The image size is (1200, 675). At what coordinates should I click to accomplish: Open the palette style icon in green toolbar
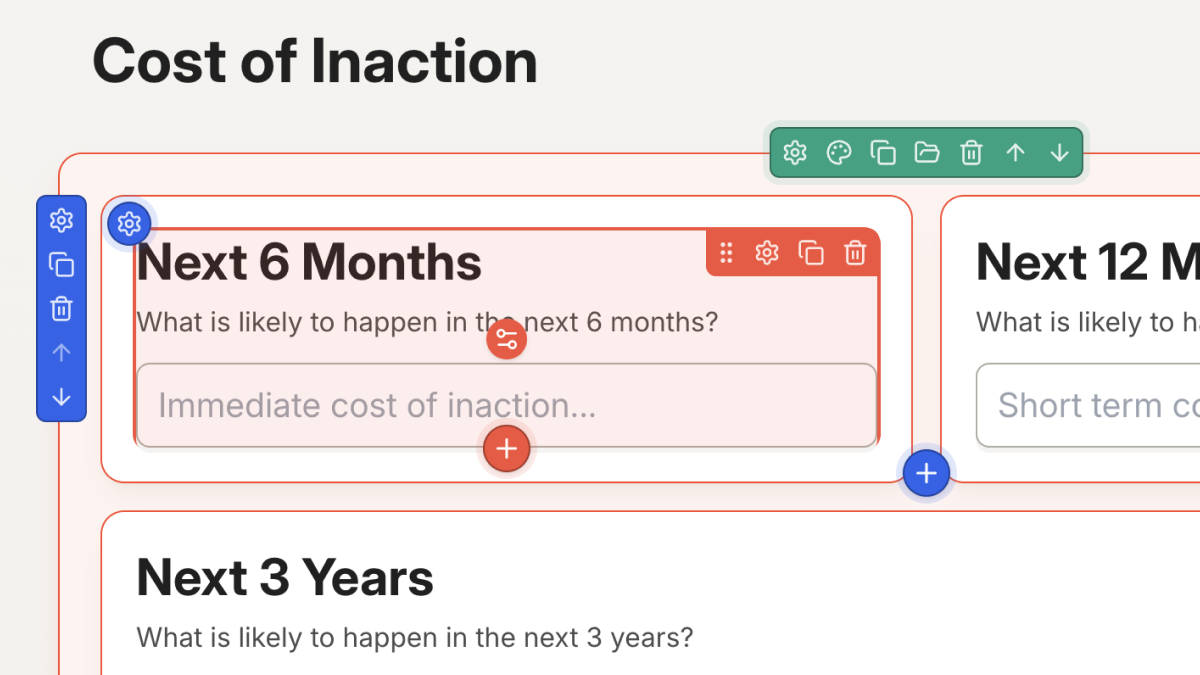click(x=839, y=153)
